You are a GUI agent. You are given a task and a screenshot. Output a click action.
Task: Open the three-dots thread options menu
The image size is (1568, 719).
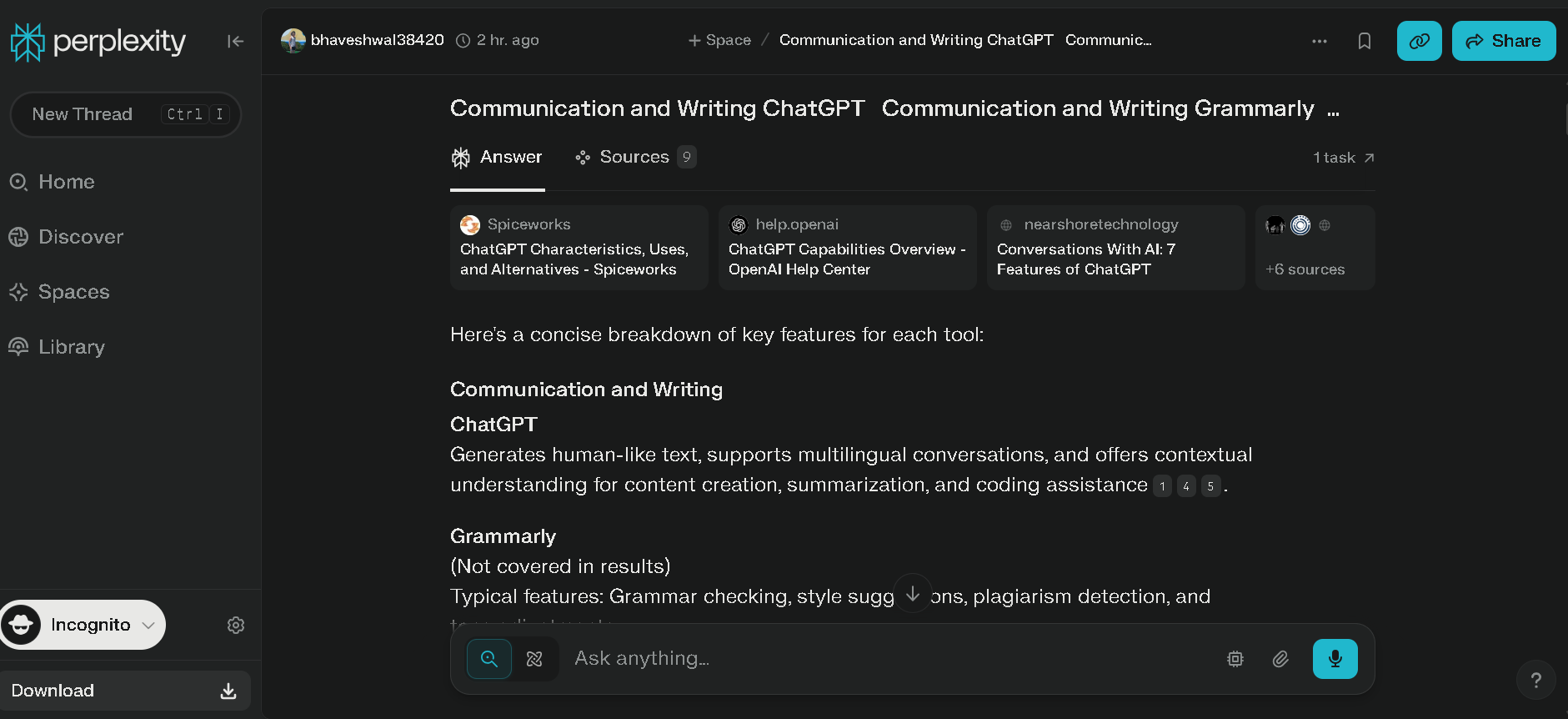[x=1319, y=41]
